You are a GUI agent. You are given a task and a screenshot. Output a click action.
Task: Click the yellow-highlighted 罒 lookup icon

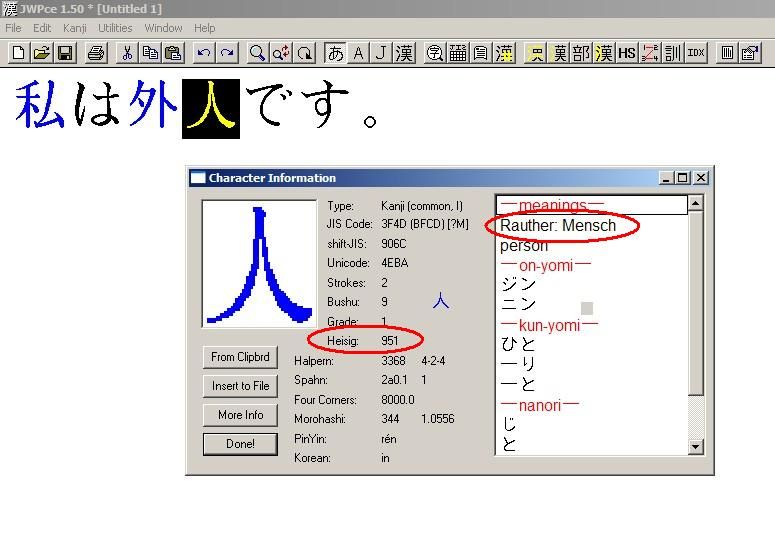pos(535,52)
